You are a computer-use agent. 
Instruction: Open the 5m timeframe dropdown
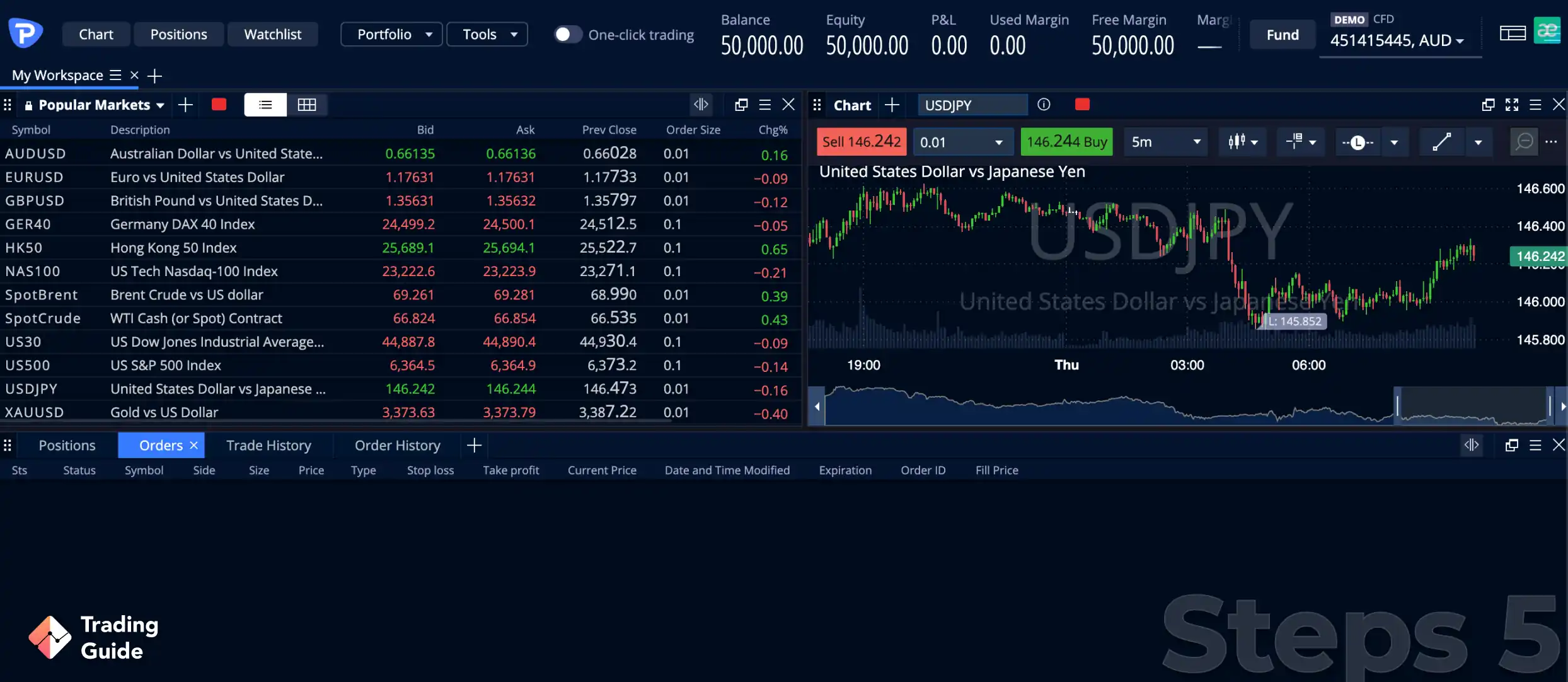(x=1166, y=142)
